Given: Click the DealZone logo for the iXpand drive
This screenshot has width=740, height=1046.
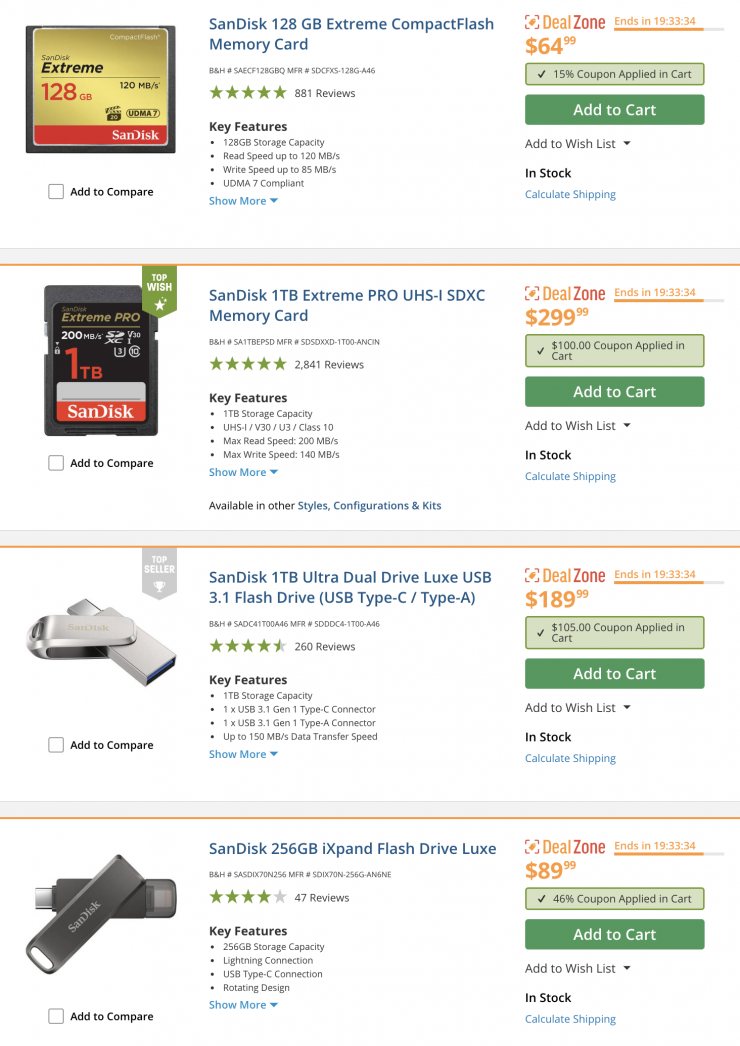Looking at the screenshot, I should pyautogui.click(x=565, y=847).
